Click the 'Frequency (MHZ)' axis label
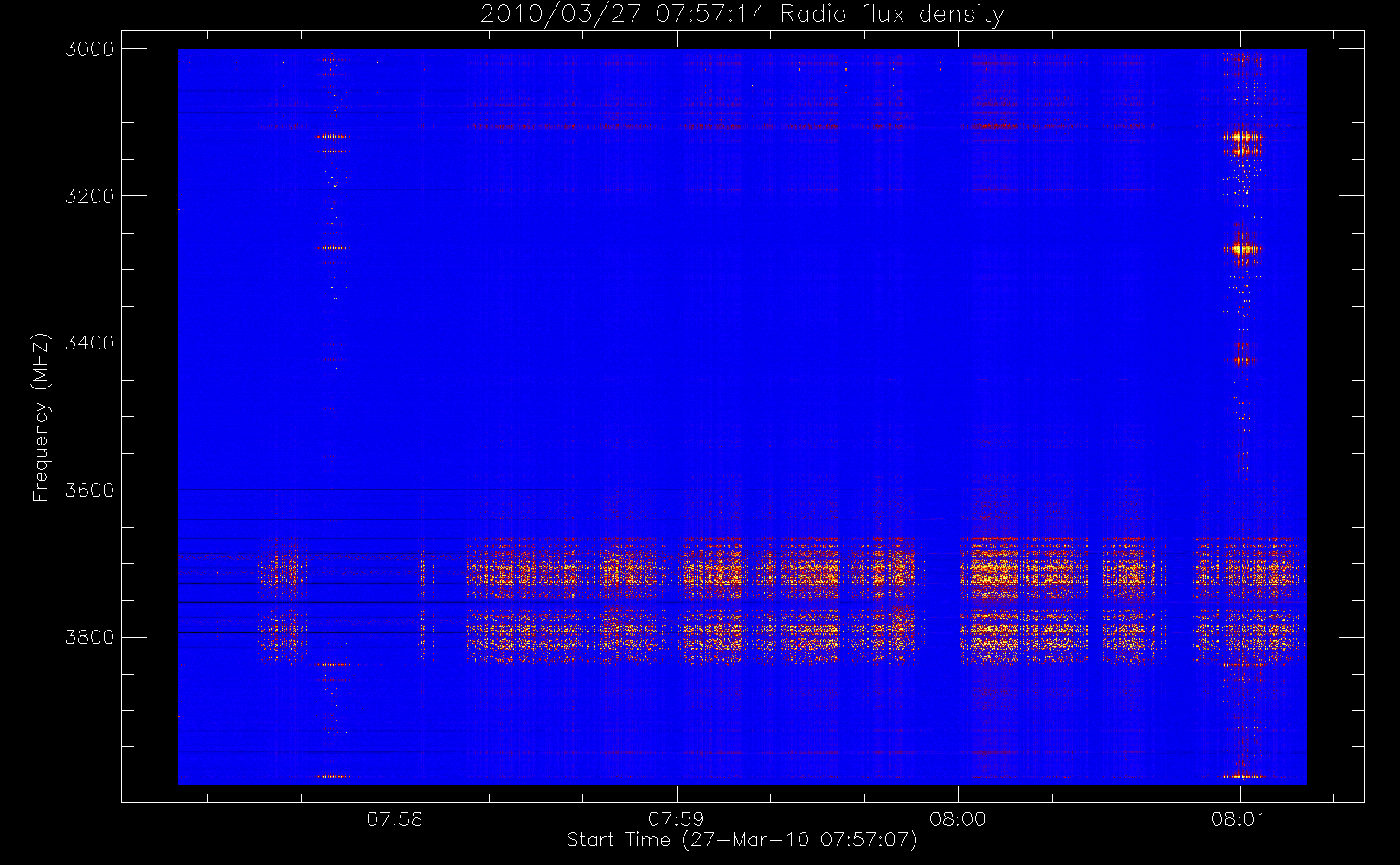Screen dimensions: 1400x865 (x=41, y=417)
